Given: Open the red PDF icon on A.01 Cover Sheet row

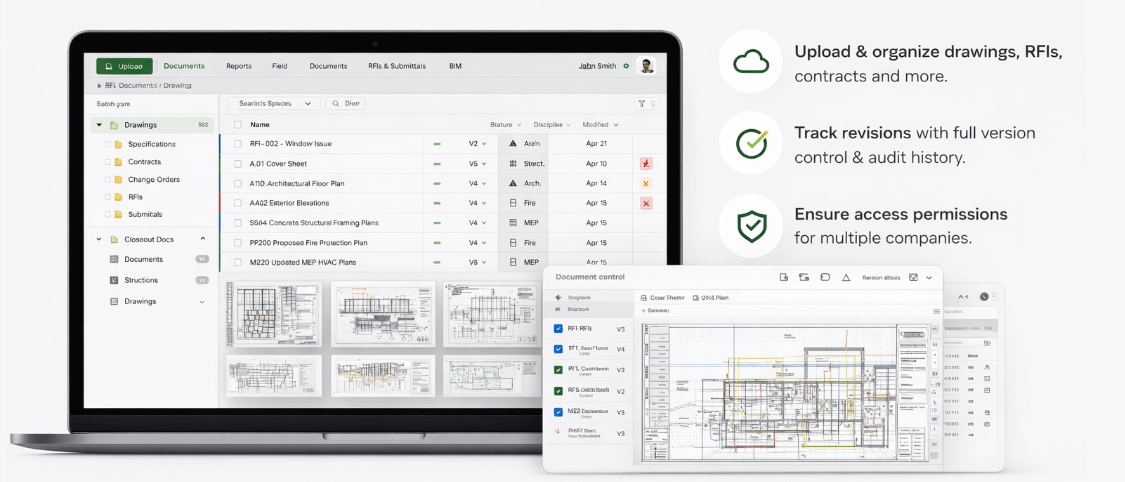Looking at the screenshot, I should (646, 164).
